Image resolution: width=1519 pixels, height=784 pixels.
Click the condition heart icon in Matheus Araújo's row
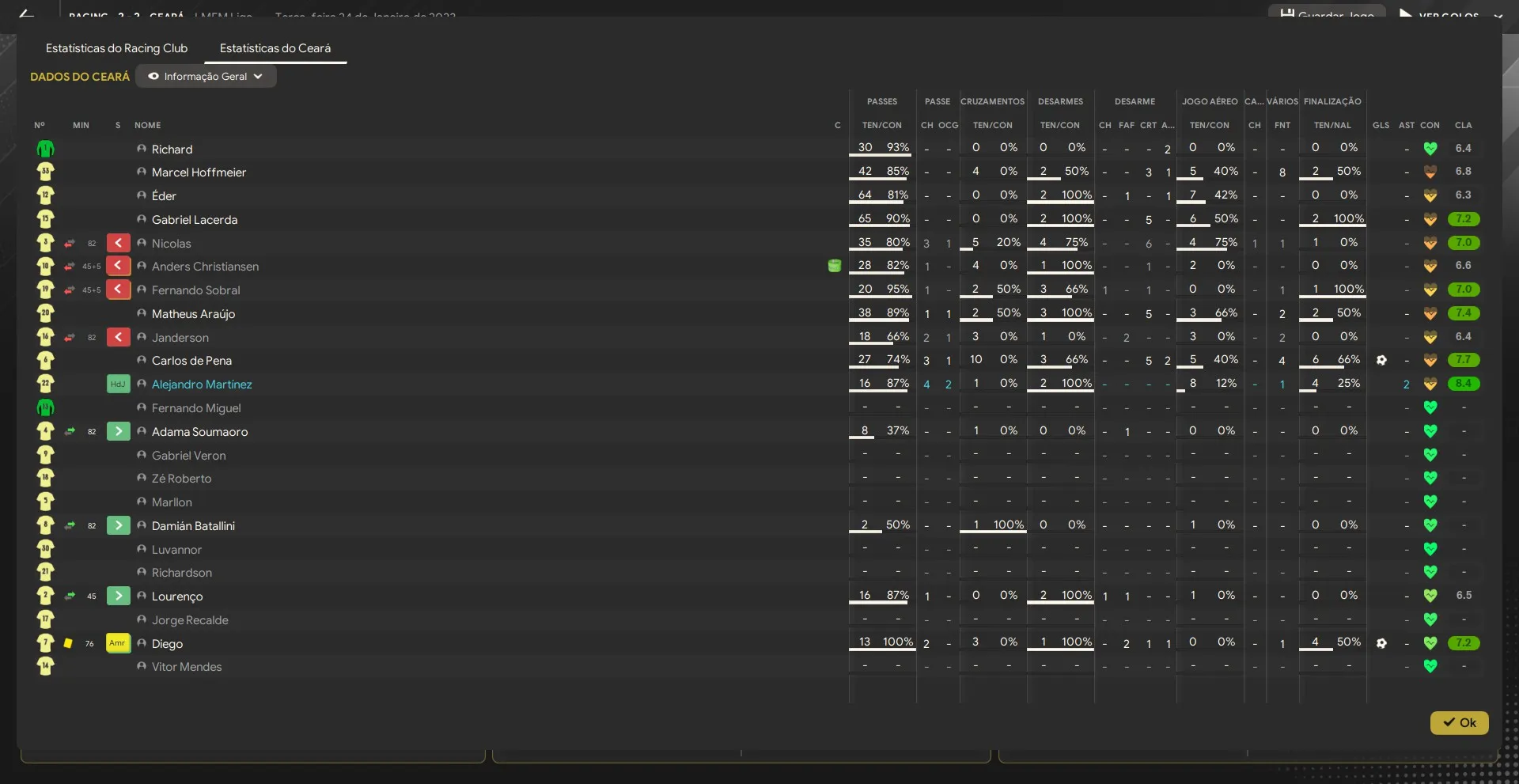coord(1430,313)
